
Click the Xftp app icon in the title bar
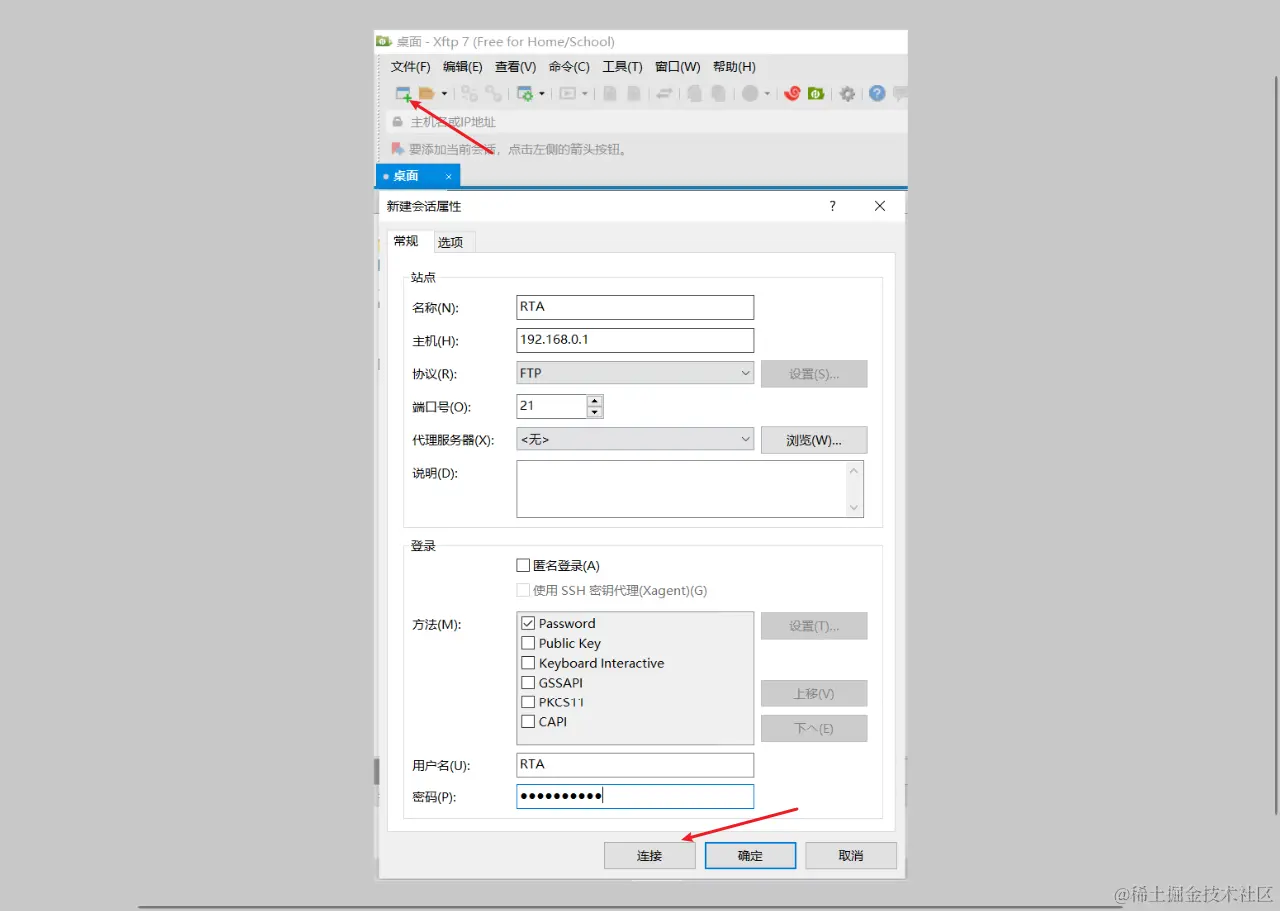click(x=383, y=41)
